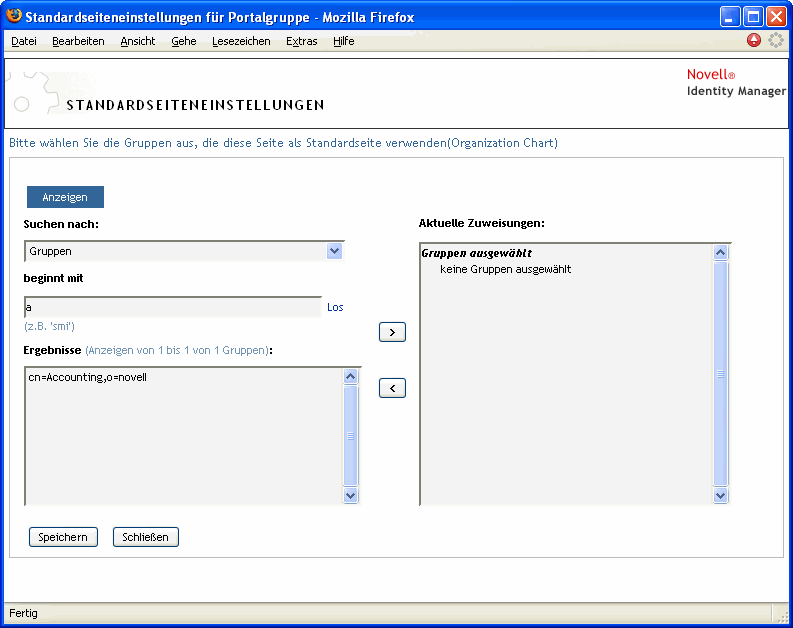Click the Schließen button

click(x=146, y=537)
